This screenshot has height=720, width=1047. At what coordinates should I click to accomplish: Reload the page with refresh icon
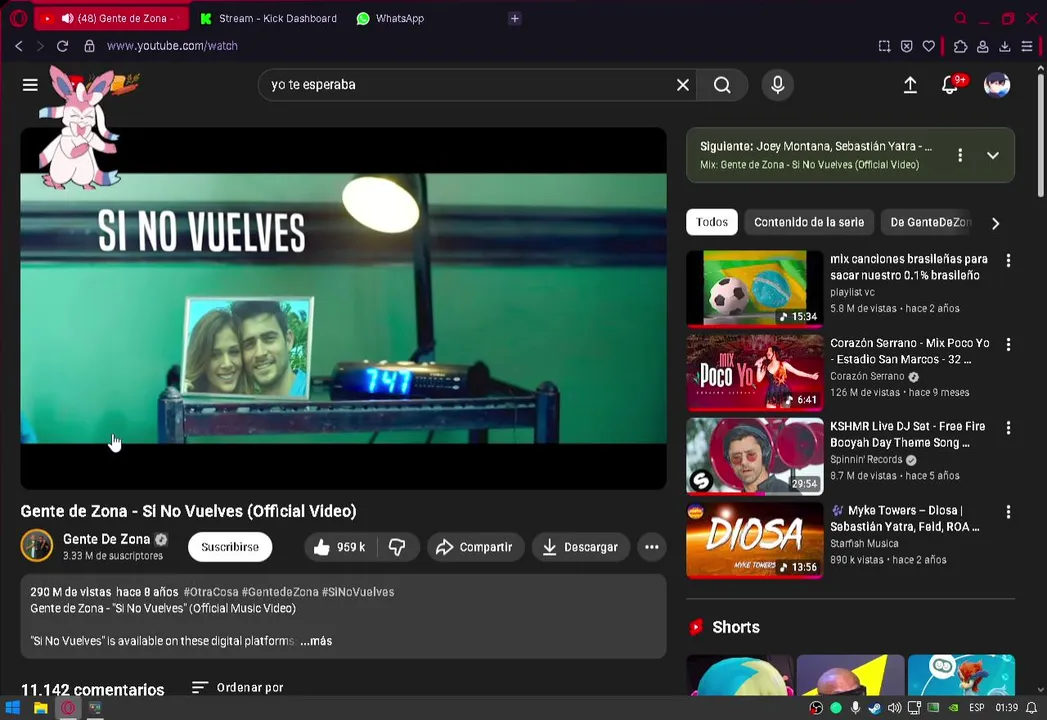62,46
